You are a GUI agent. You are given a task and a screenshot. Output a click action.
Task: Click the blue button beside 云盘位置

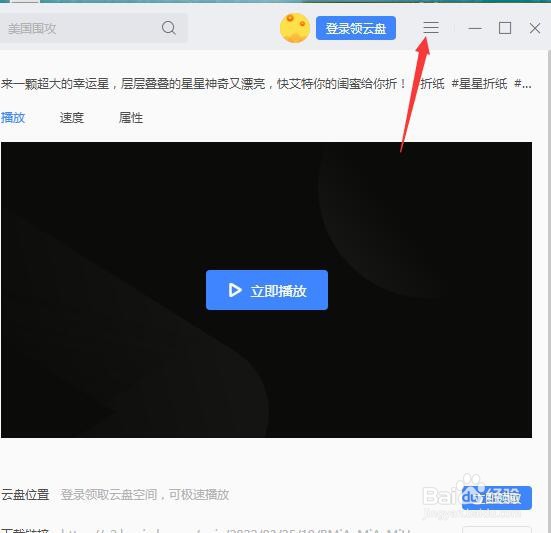point(497,498)
